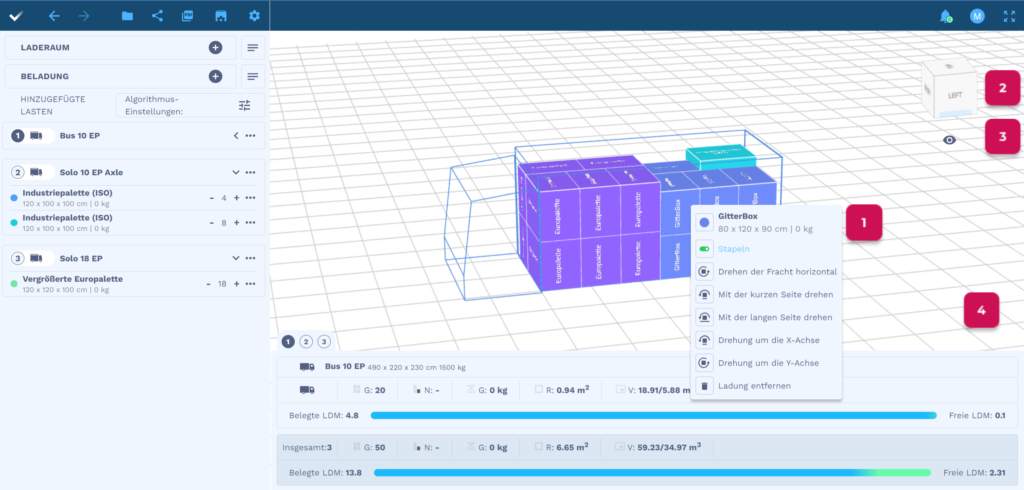Select the Solo 10 EP Axle vehicle row

133,172
